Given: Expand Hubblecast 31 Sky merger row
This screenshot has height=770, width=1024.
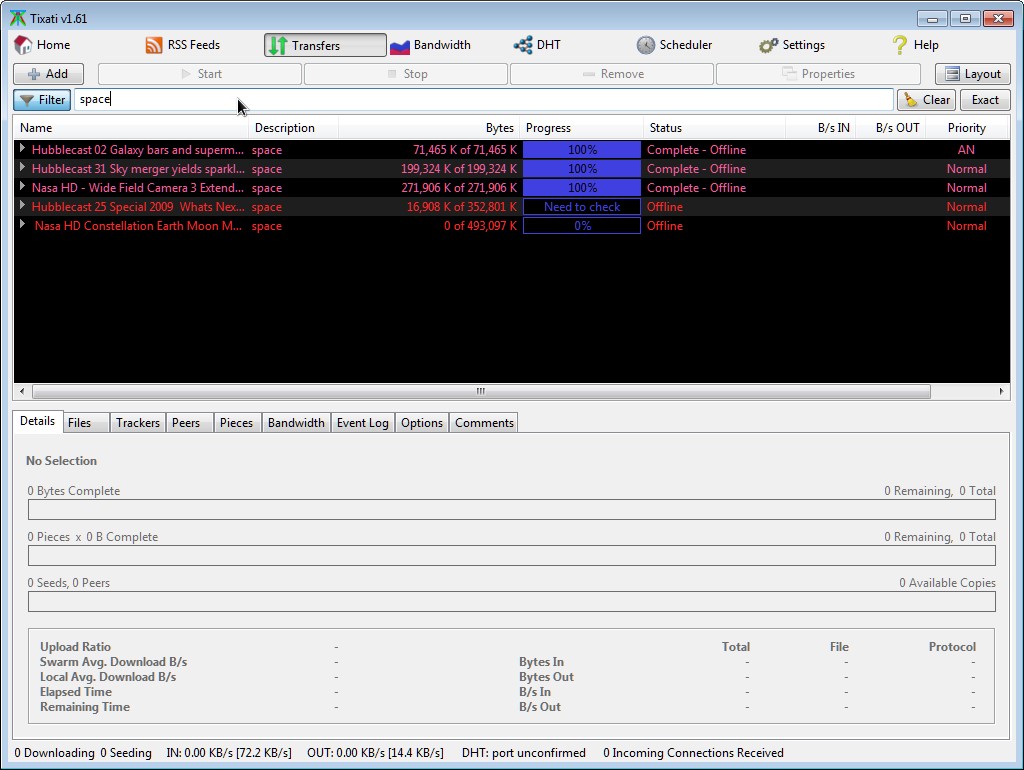Looking at the screenshot, I should (22, 167).
